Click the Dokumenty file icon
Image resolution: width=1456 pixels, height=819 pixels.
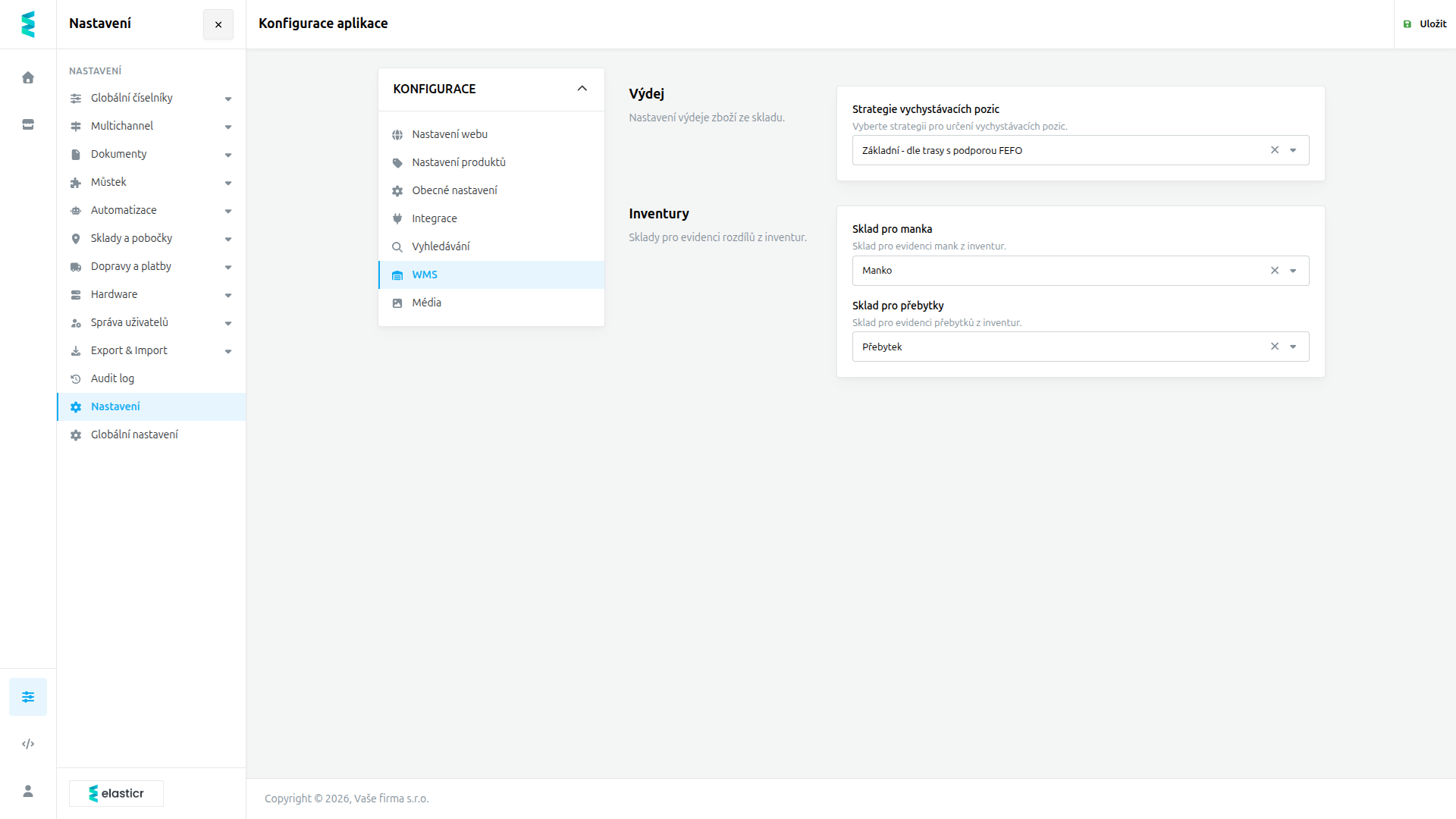coord(76,155)
